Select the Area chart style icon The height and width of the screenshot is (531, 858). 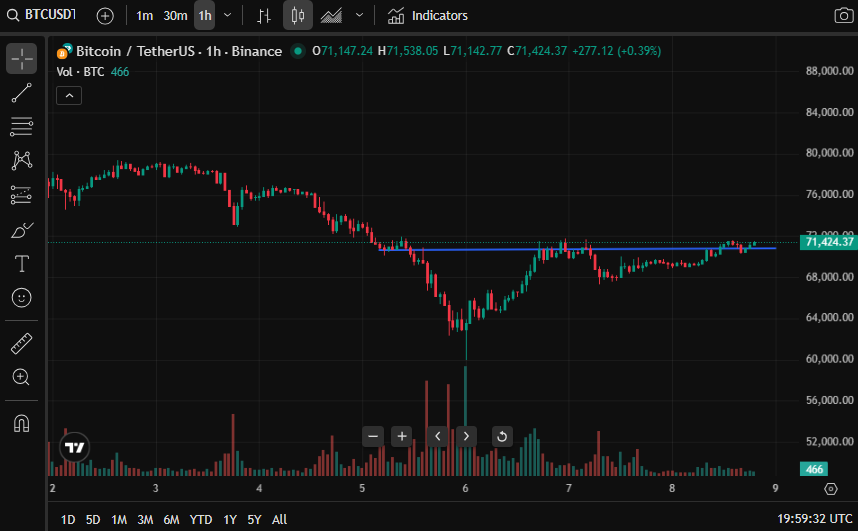(331, 16)
